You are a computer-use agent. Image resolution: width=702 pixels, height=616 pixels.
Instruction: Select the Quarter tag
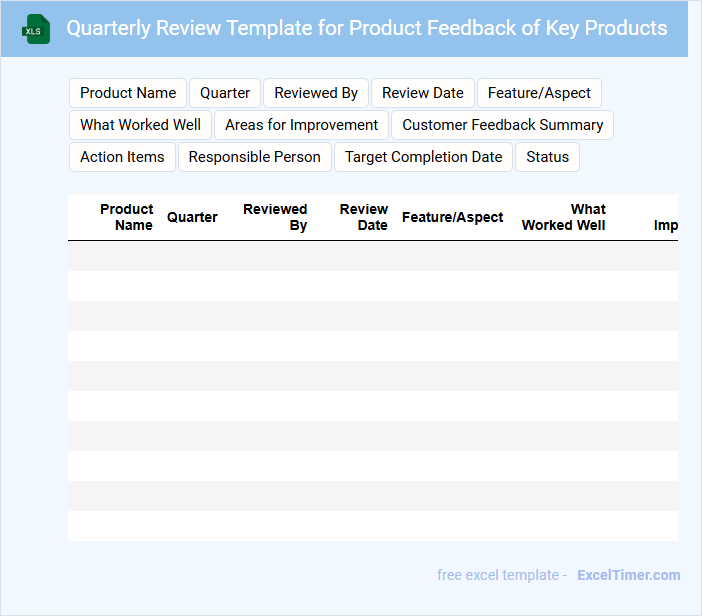tap(225, 93)
